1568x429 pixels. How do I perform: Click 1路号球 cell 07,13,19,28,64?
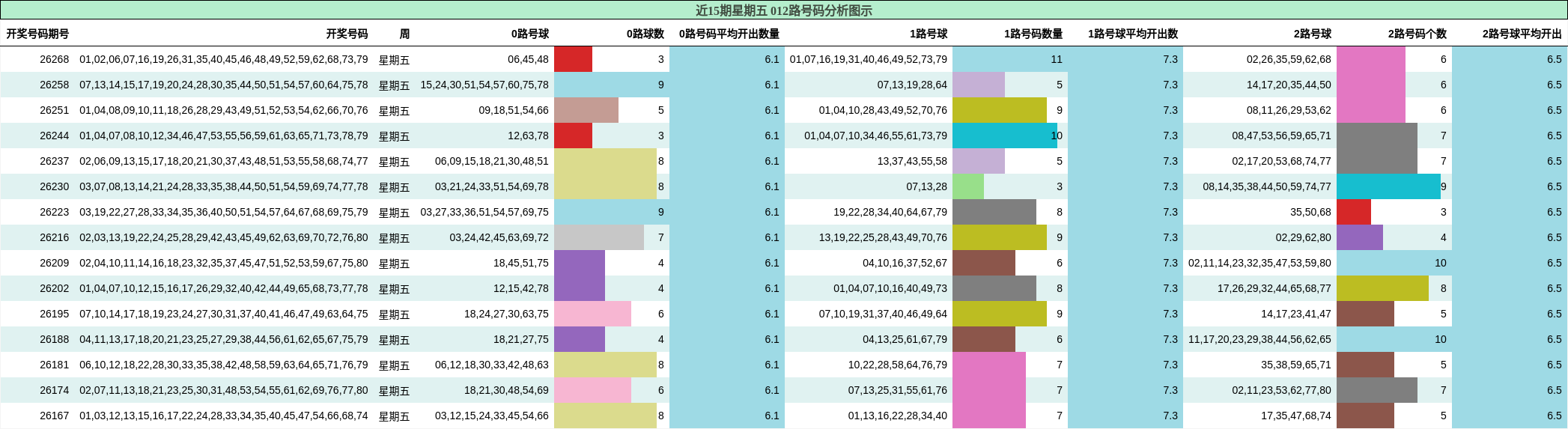coord(912,85)
